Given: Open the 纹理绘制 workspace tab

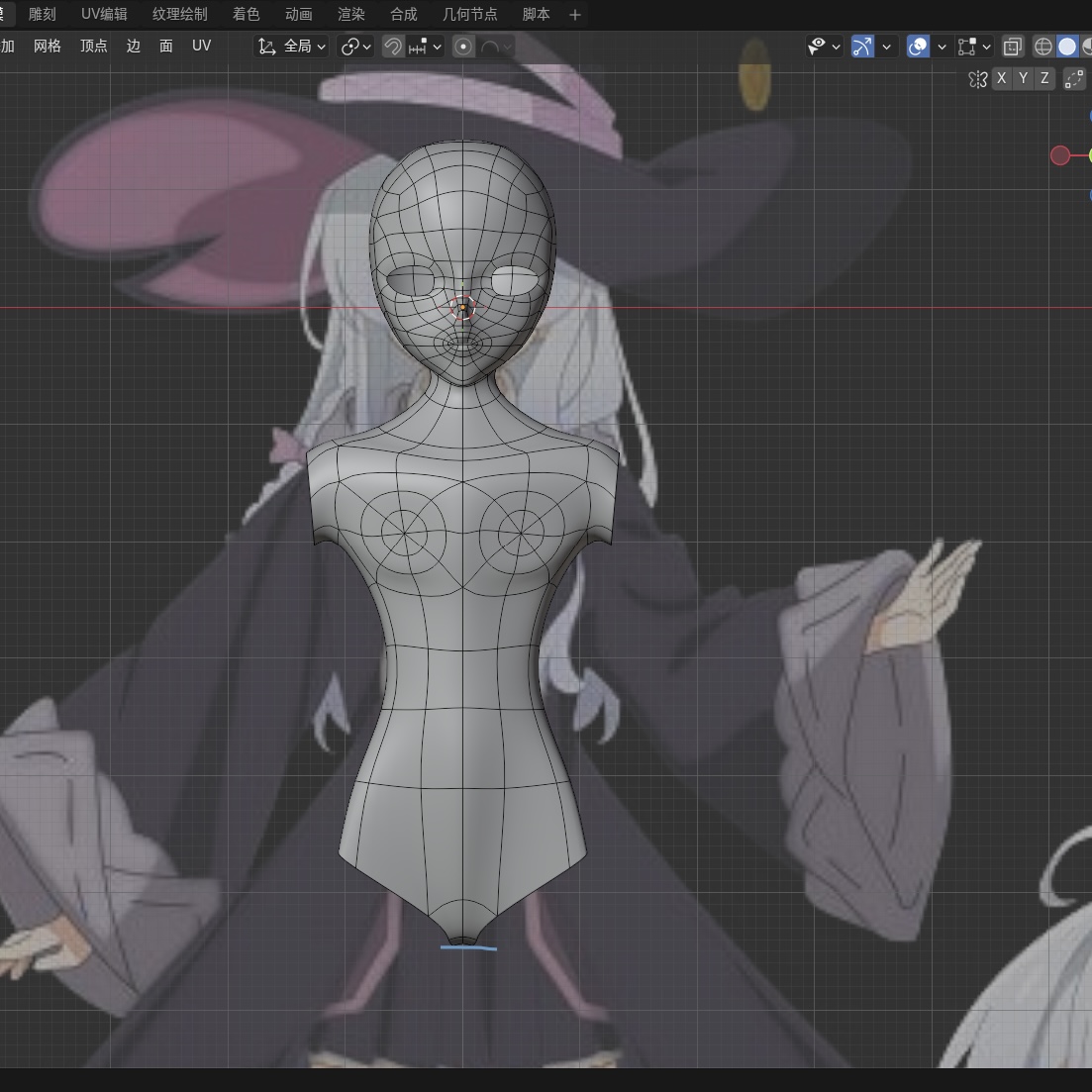Looking at the screenshot, I should (179, 14).
